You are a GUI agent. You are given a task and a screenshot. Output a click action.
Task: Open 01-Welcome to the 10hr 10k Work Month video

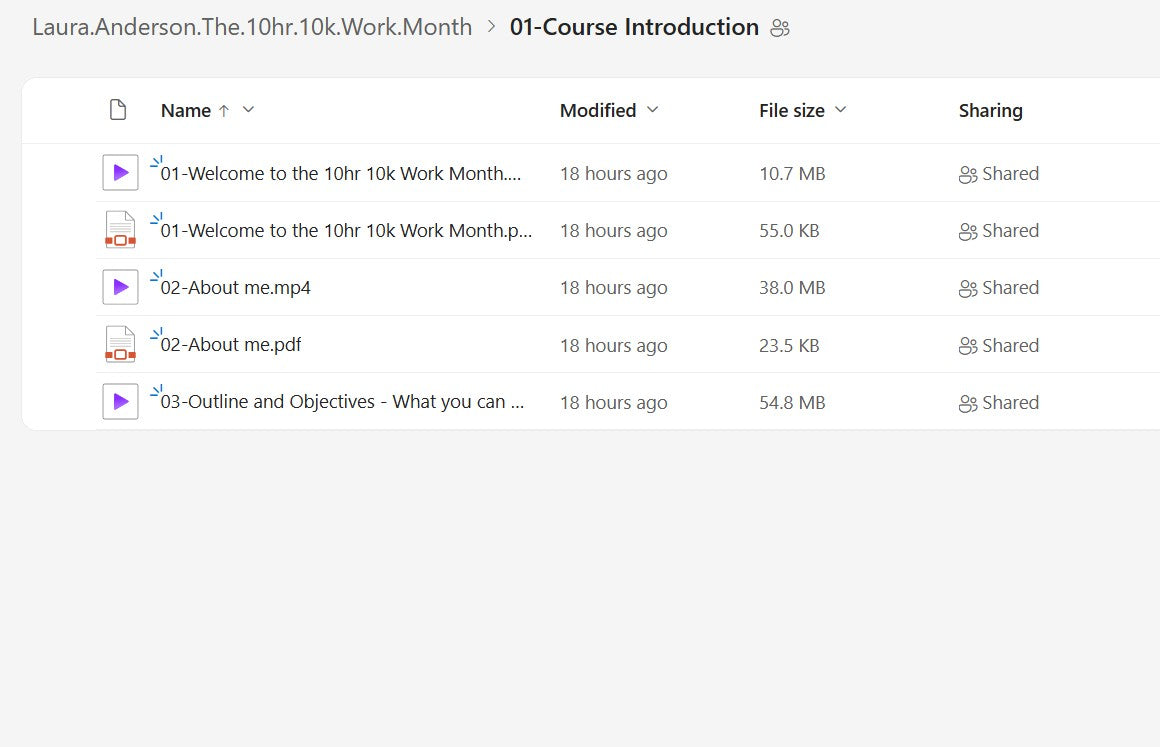coord(340,173)
